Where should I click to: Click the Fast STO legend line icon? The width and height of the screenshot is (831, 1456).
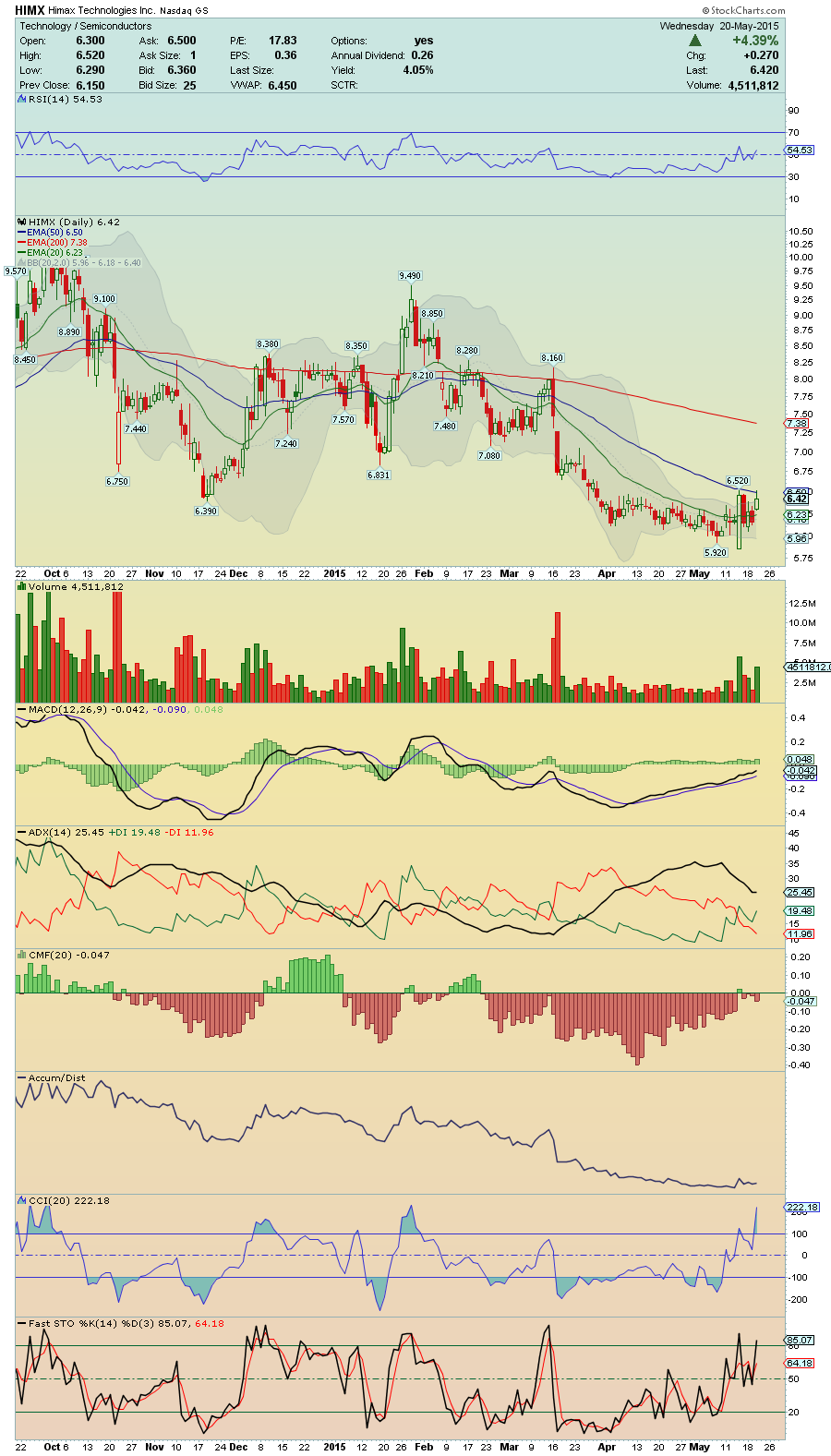click(x=22, y=1323)
